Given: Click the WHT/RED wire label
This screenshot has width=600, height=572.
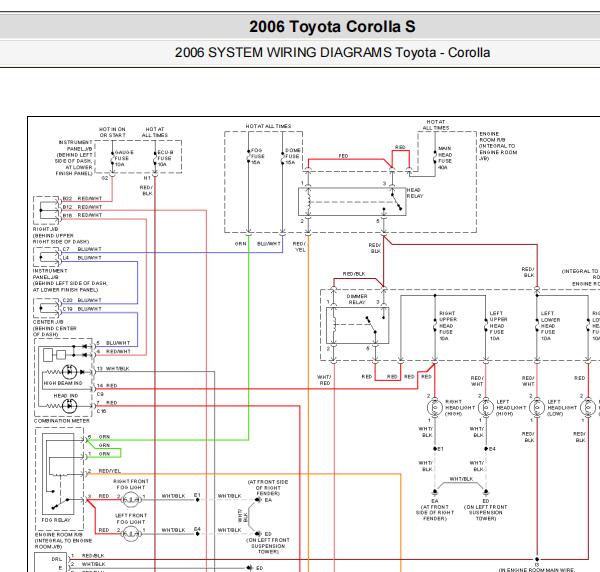Looking at the screenshot, I should [324, 380].
